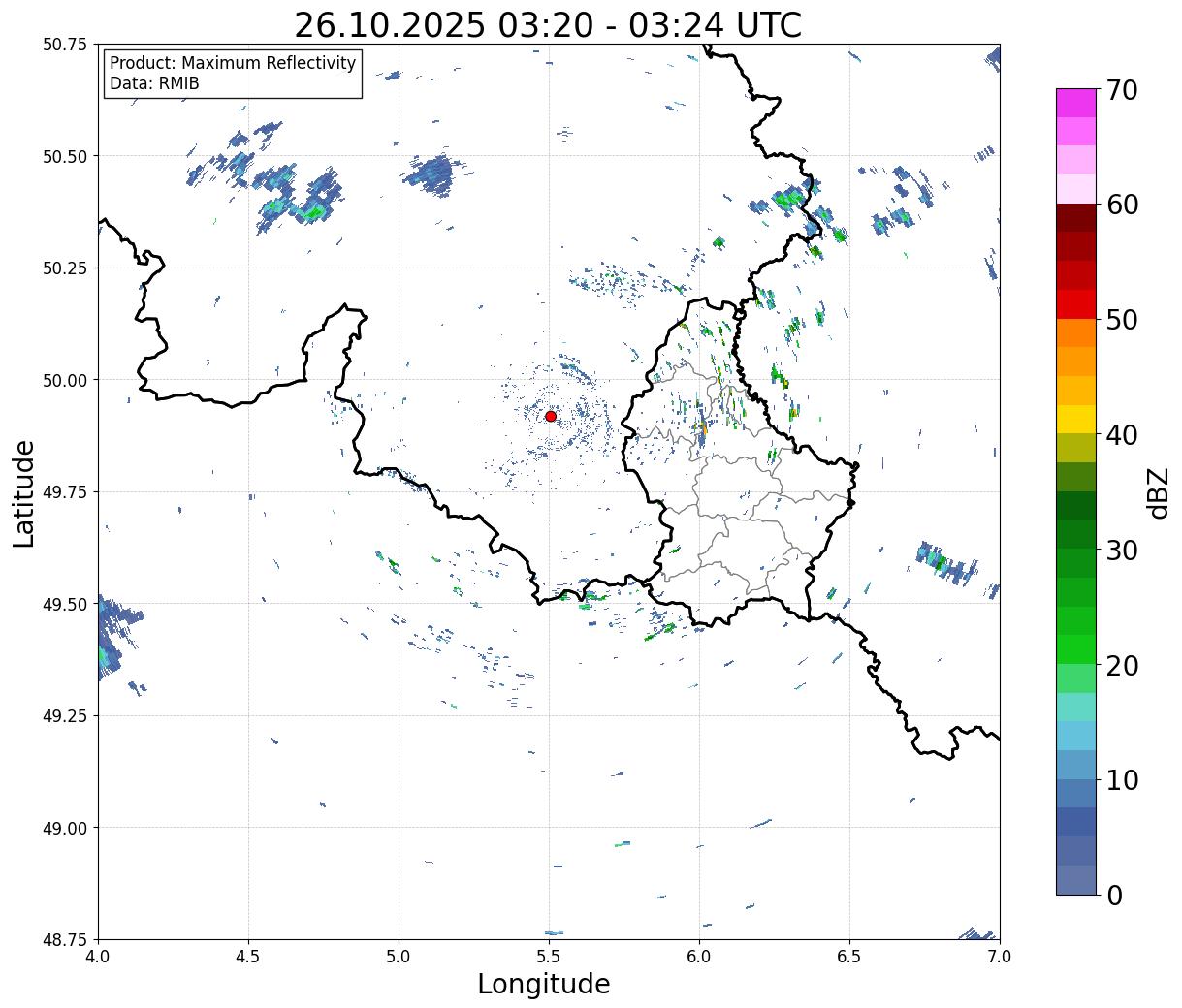Click the longitude tick label 5.5

[x=549, y=956]
